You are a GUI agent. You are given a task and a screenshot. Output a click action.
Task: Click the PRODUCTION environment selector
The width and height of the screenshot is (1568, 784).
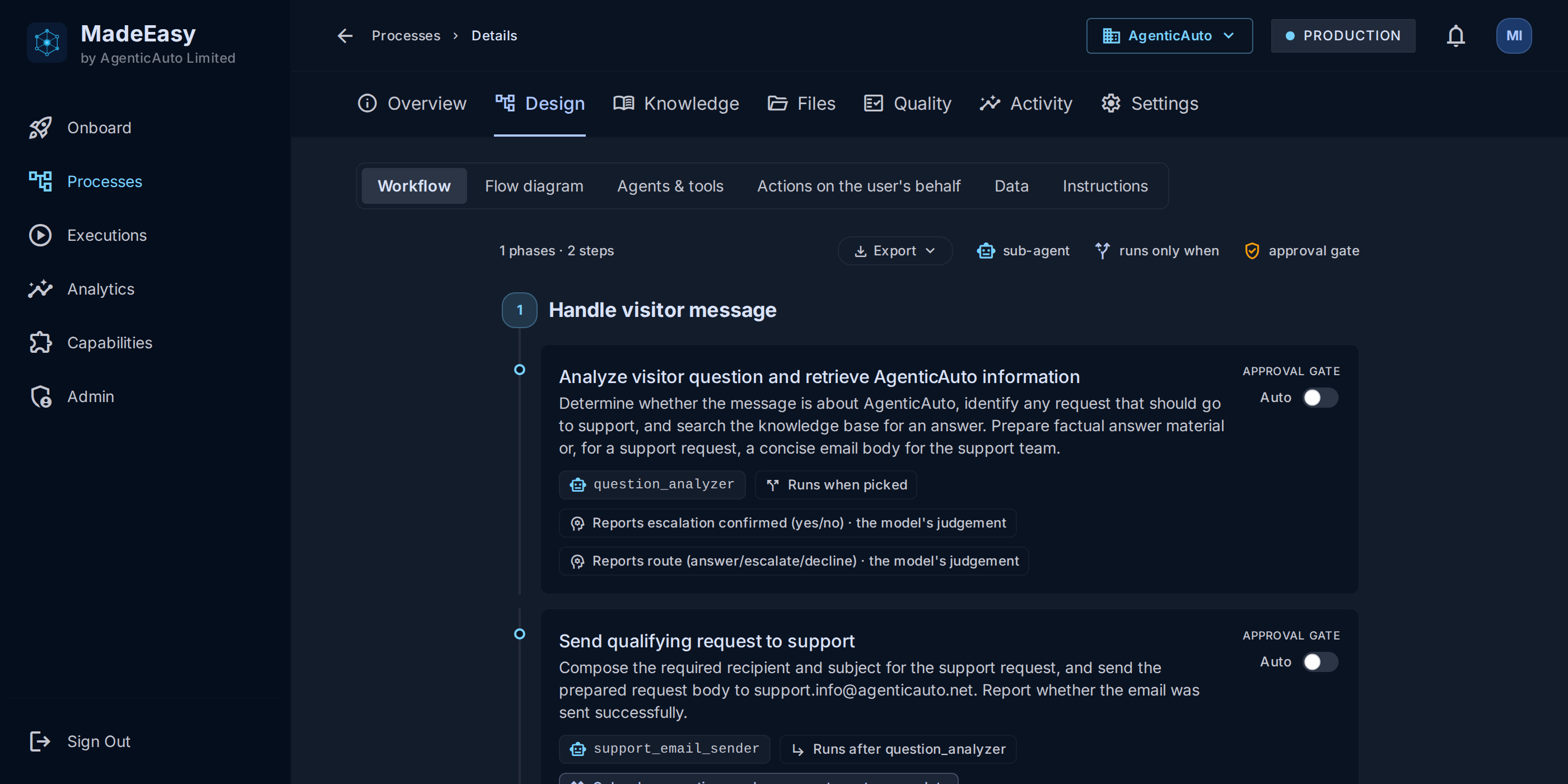pos(1343,36)
